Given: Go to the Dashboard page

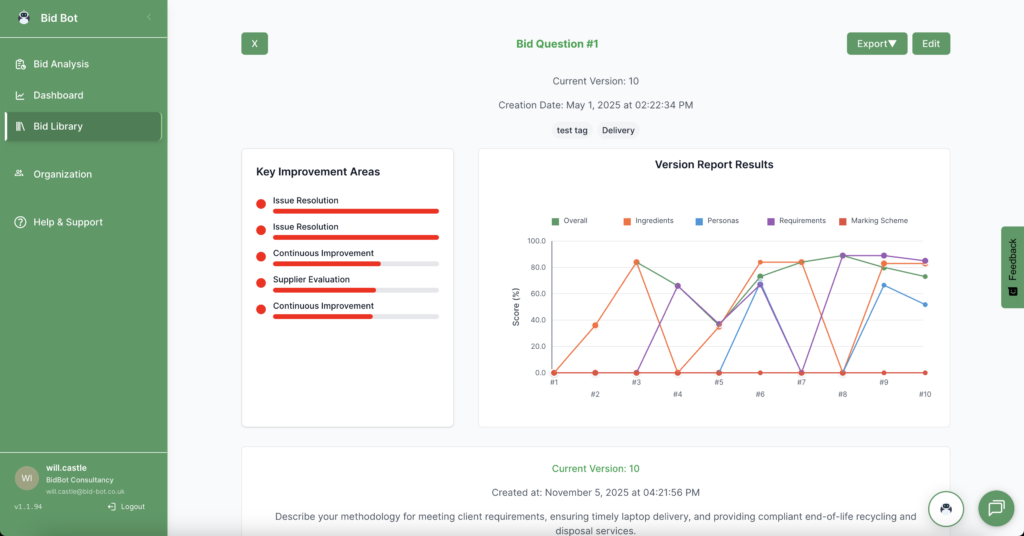Looking at the screenshot, I should click(58, 95).
